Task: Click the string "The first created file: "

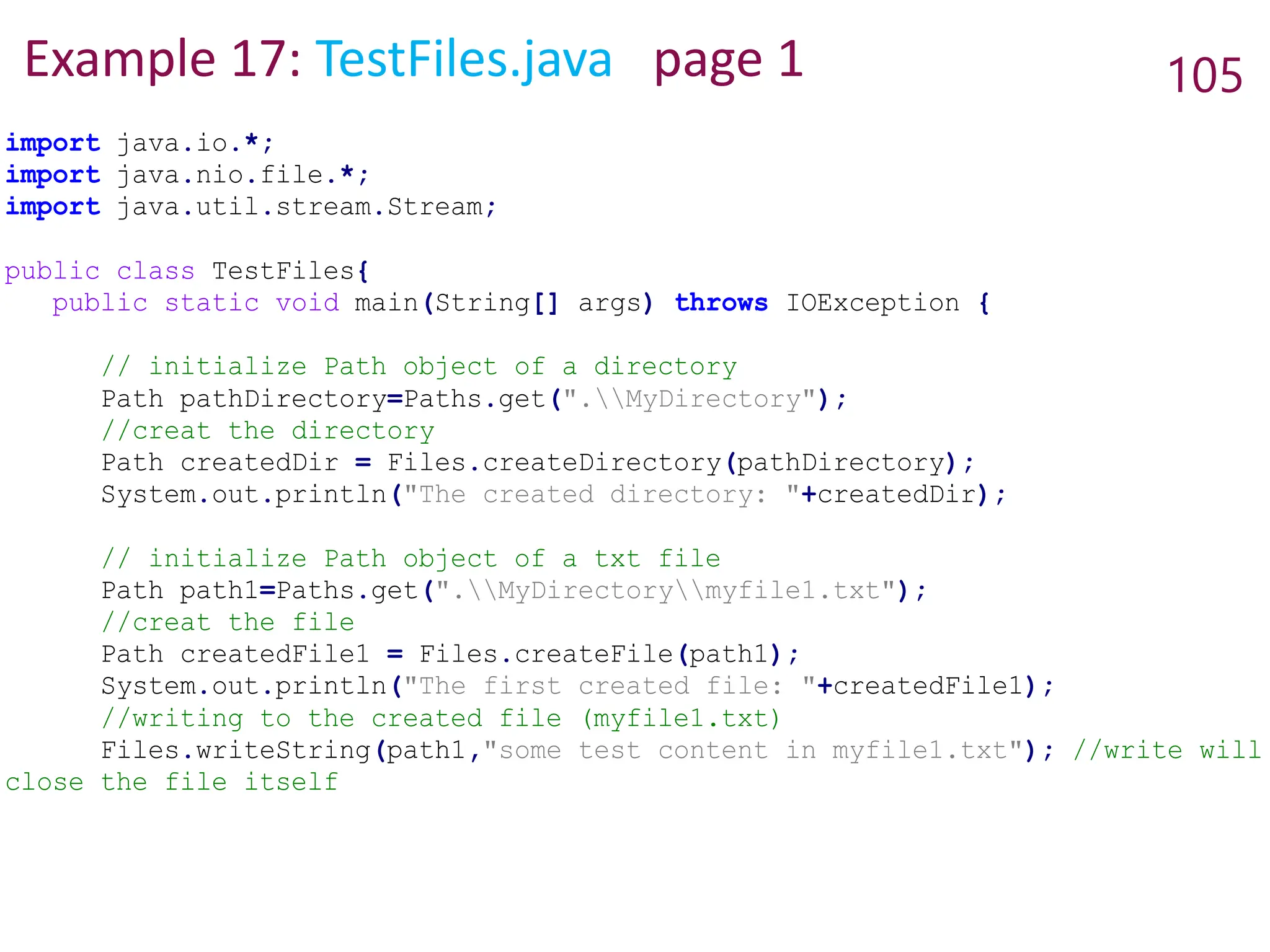Action: (610, 686)
